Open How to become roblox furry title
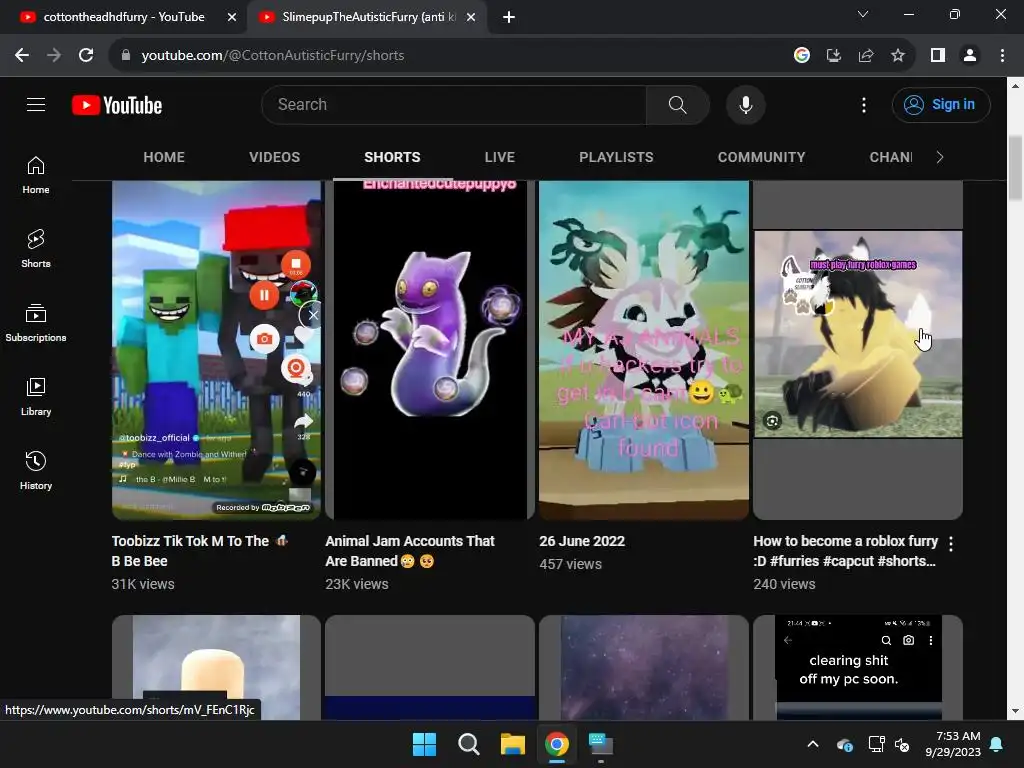The image size is (1024, 768). (845, 551)
